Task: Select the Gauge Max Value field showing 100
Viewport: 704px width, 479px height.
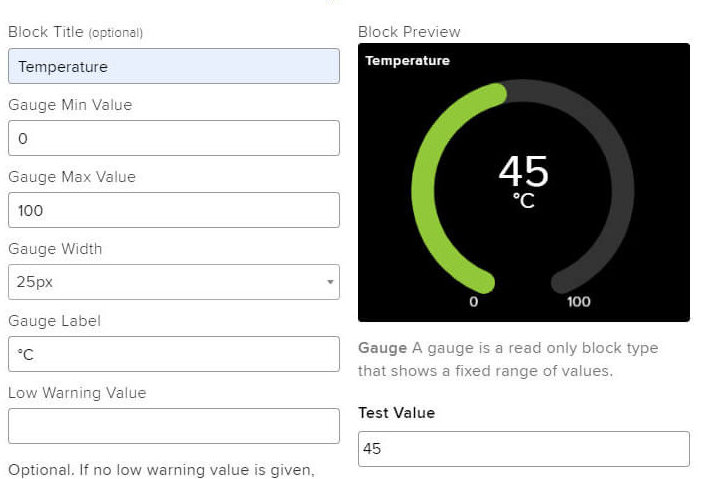Action: (174, 210)
